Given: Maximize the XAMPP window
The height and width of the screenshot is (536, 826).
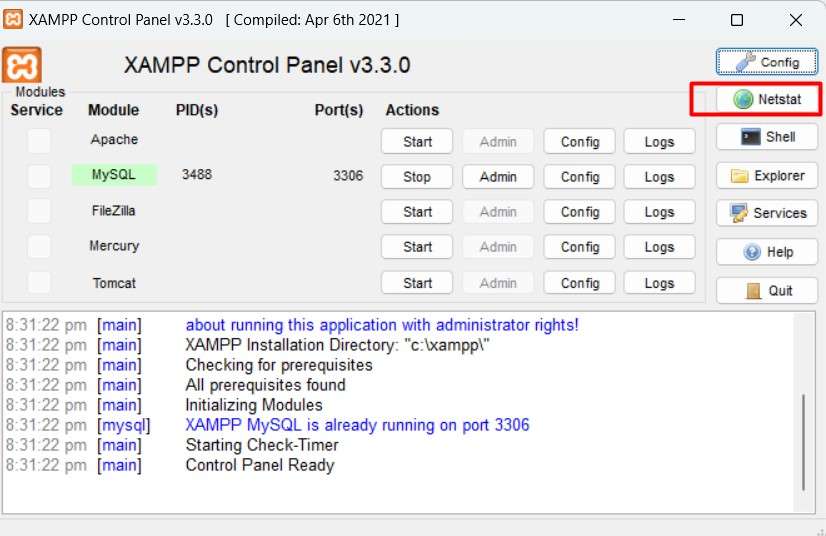Looking at the screenshot, I should pyautogui.click(x=737, y=20).
